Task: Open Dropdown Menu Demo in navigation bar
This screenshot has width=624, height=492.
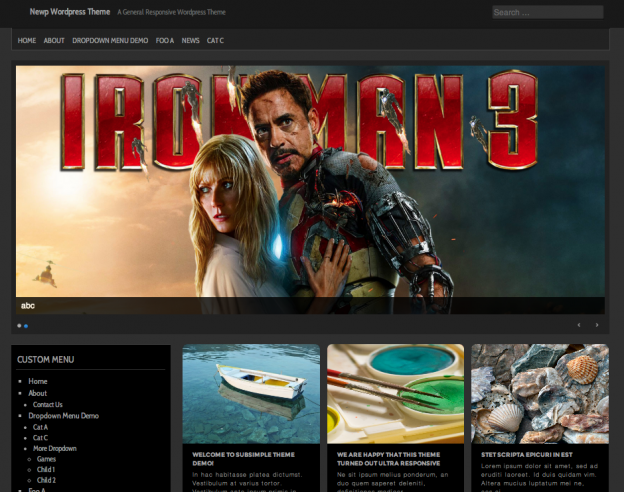Action: 110,41
